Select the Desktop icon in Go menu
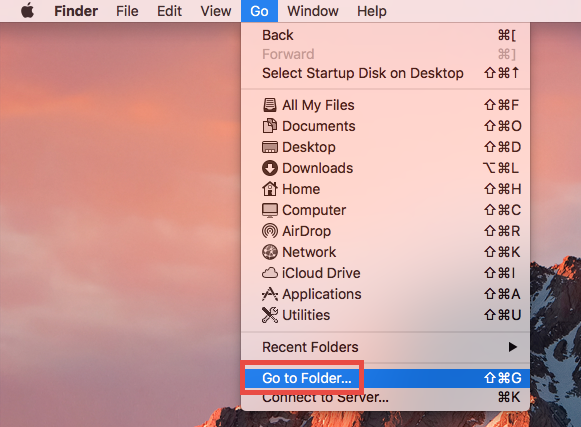 tap(270, 147)
